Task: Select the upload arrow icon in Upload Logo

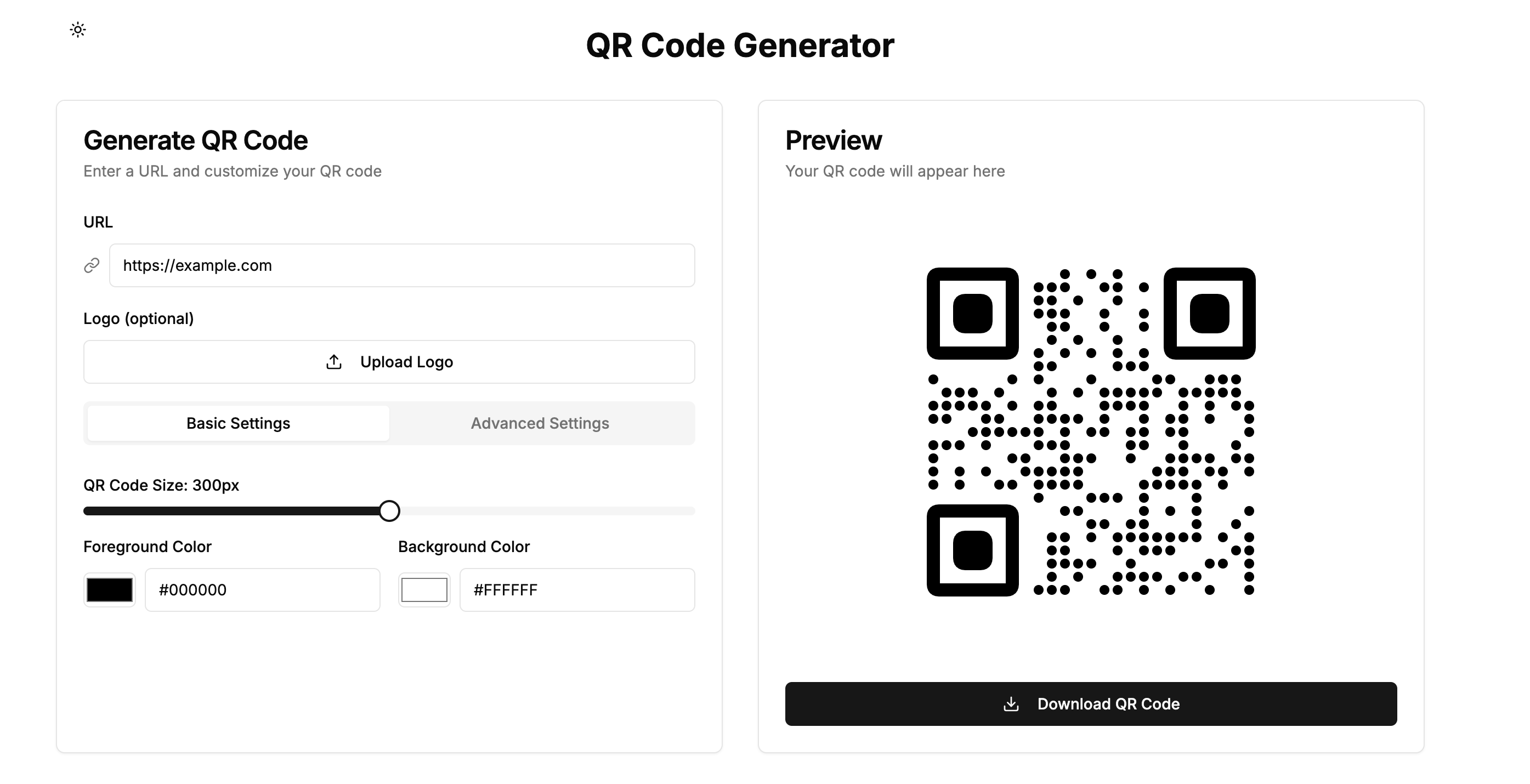Action: 335,361
